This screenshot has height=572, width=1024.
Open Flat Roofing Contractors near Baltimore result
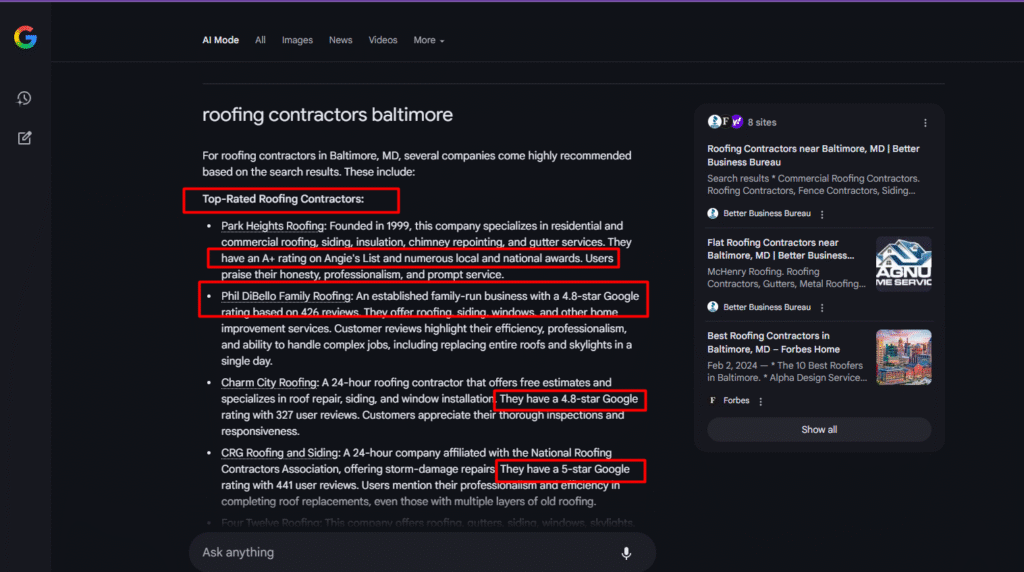pos(780,249)
